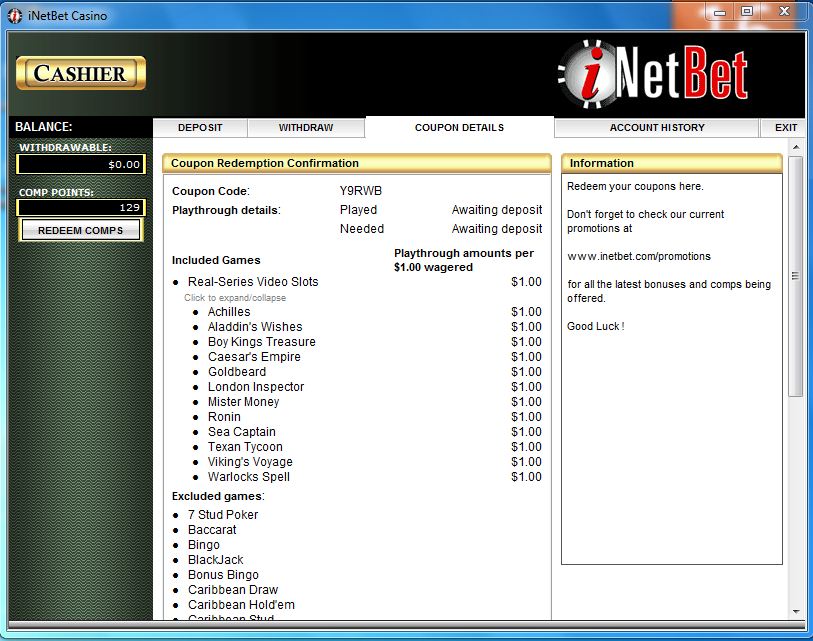The width and height of the screenshot is (813, 641).
Task: Click the Goldbeard game entry
Action: tap(237, 372)
